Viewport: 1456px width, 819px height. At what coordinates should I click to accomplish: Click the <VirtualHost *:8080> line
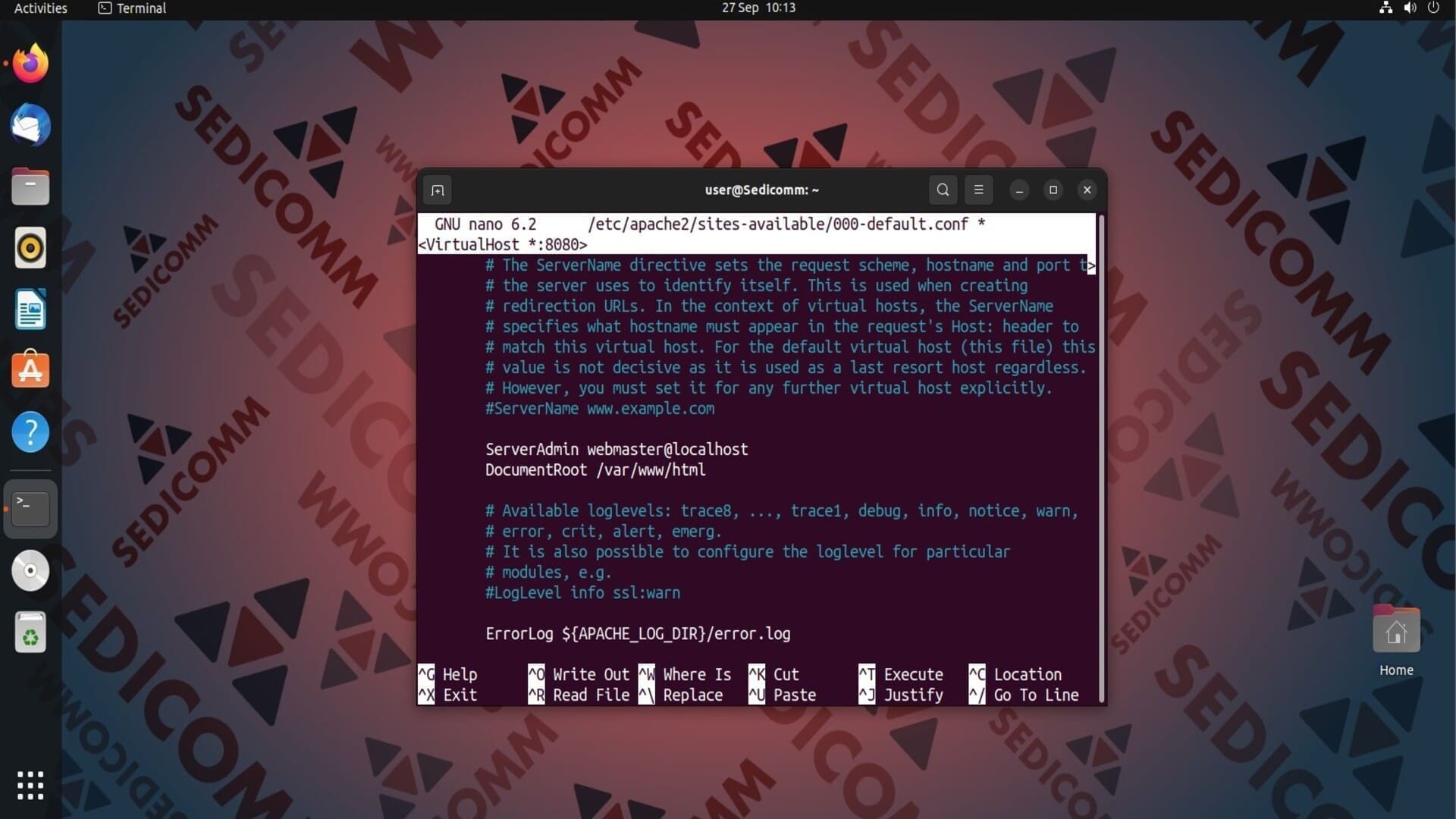pyautogui.click(x=503, y=245)
